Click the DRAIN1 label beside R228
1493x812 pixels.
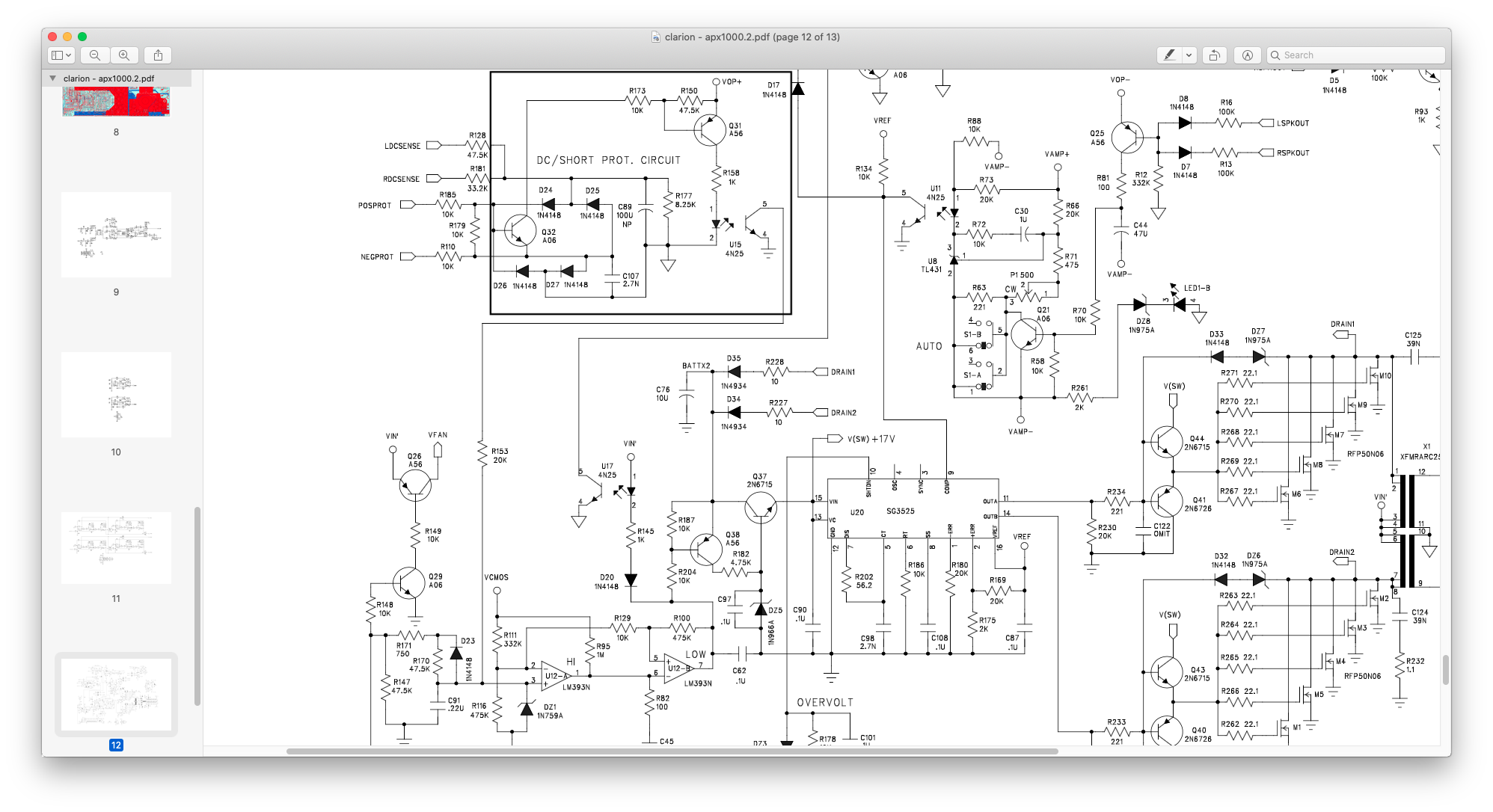tap(843, 372)
